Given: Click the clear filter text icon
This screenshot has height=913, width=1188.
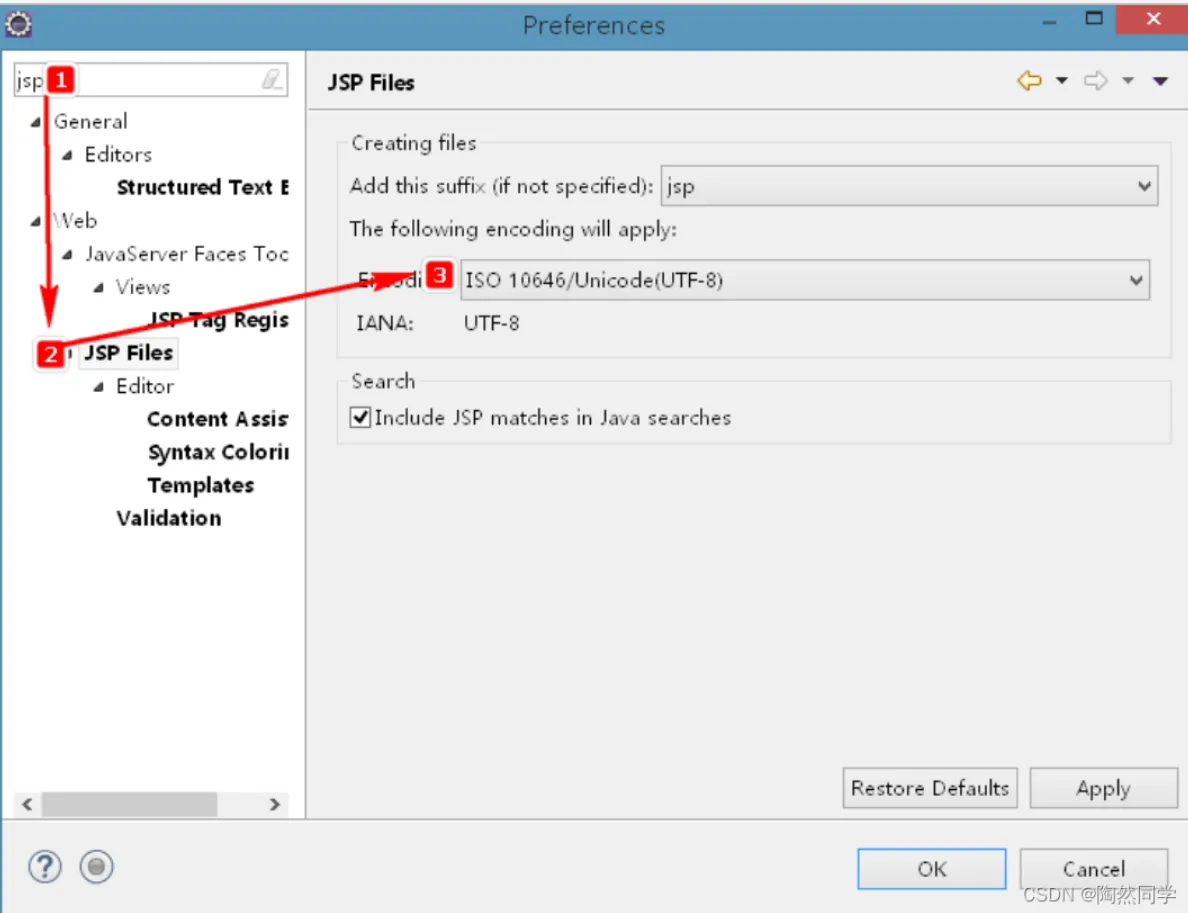Looking at the screenshot, I should click(271, 79).
